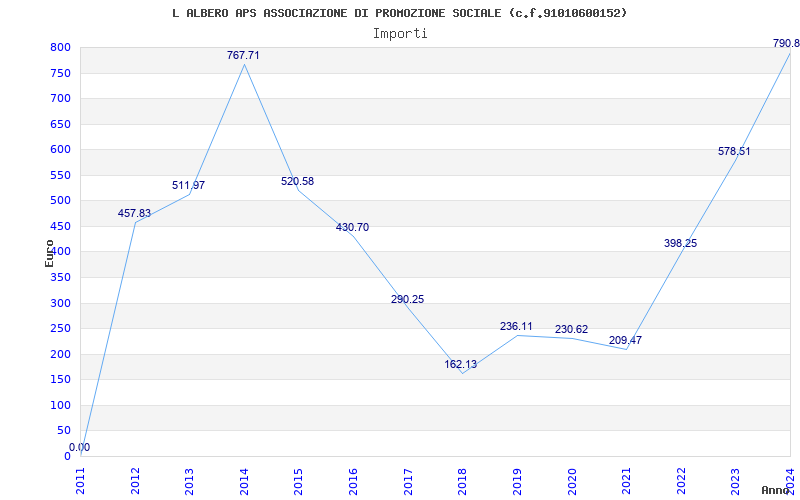Click the chart title with c.f.91010600152
This screenshot has height=500, width=800.
399,13
